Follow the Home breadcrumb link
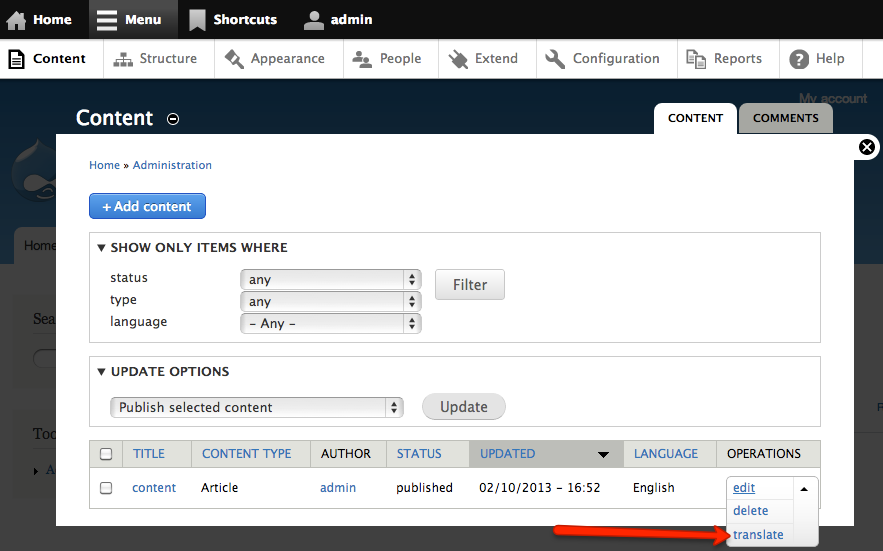 click(104, 165)
